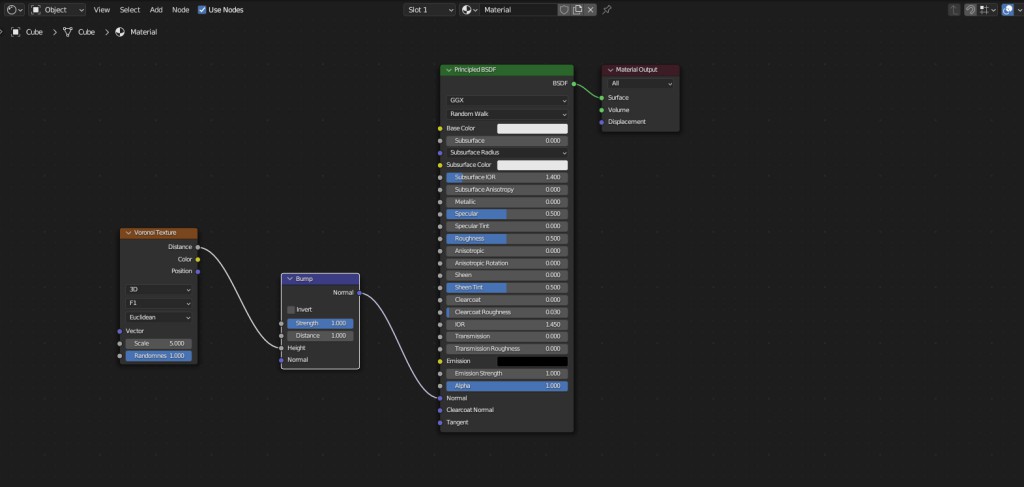Viewport: 1024px width, 487px height.
Task: Collapse the Voronoi Texture node
Action: [x=127, y=233]
